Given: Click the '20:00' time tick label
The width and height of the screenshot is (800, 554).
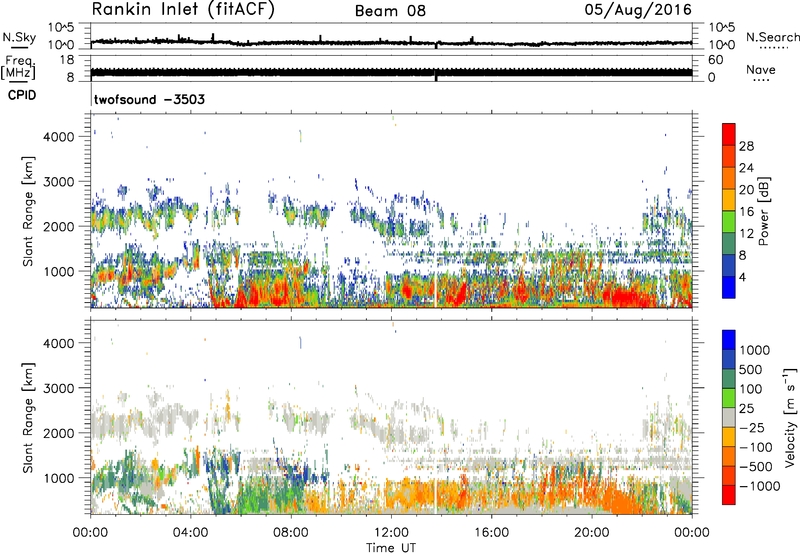Looking at the screenshot, I should tap(591, 533).
